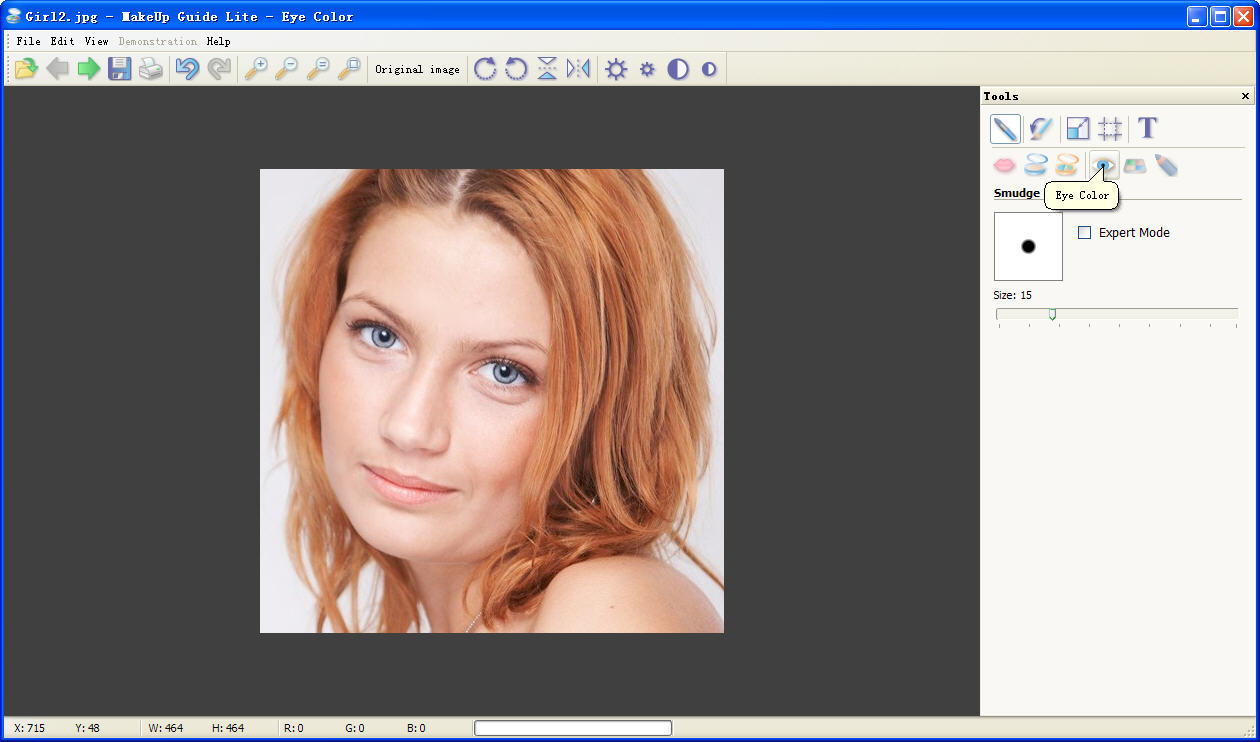Open the File menu
This screenshot has width=1260, height=742.
pyautogui.click(x=28, y=41)
